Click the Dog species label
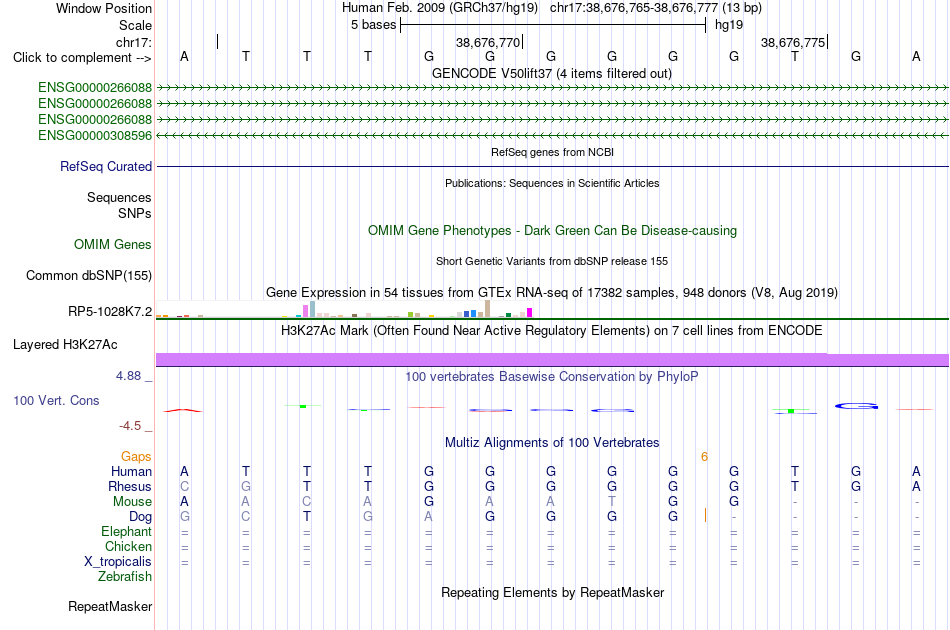 [x=140, y=517]
